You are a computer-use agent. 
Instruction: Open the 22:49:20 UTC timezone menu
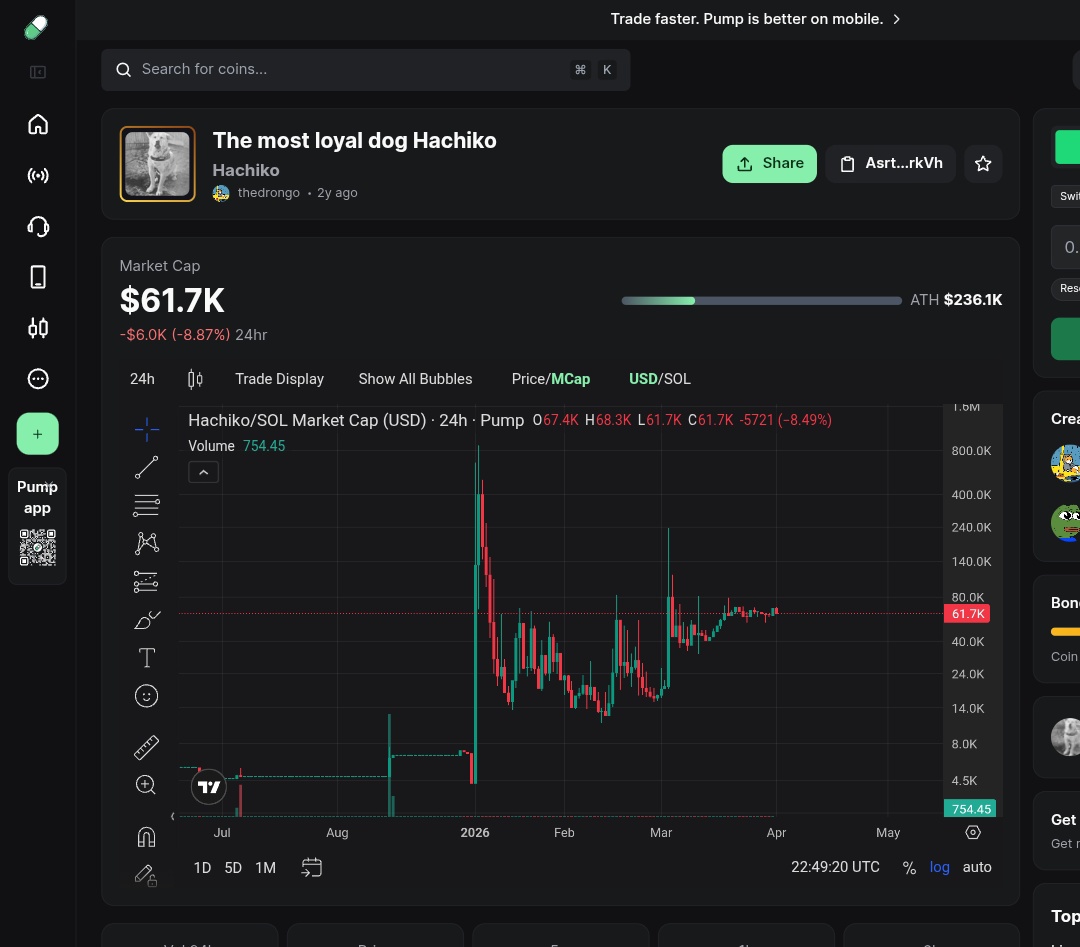[x=835, y=867]
